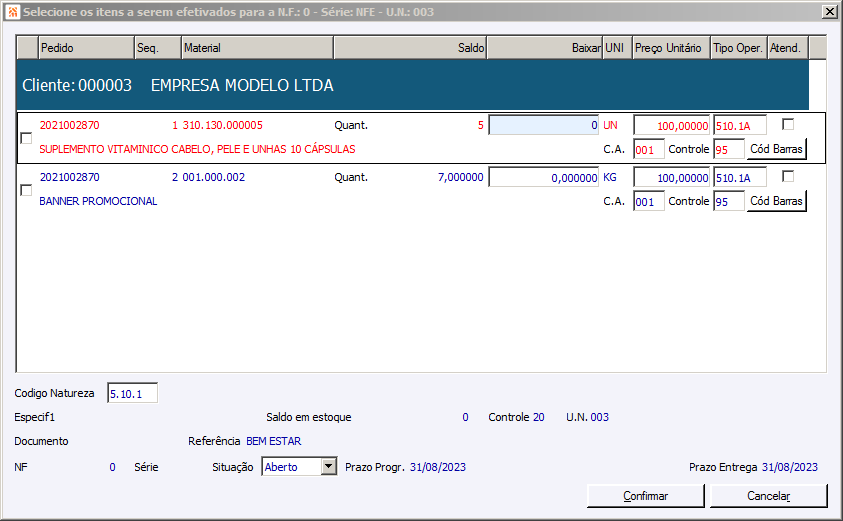Tick the row checkbox for BANNER PROMOCIONAL item
The image size is (843, 521).
26,190
